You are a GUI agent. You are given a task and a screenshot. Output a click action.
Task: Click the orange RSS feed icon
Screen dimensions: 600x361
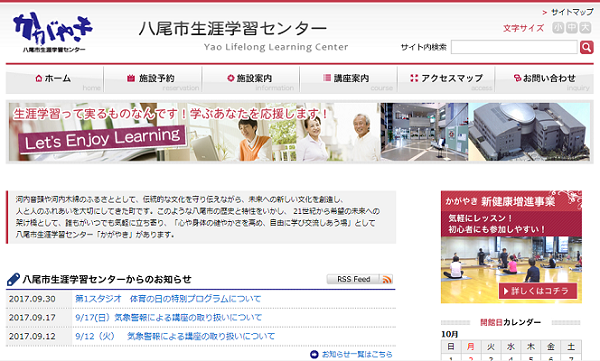387,279
